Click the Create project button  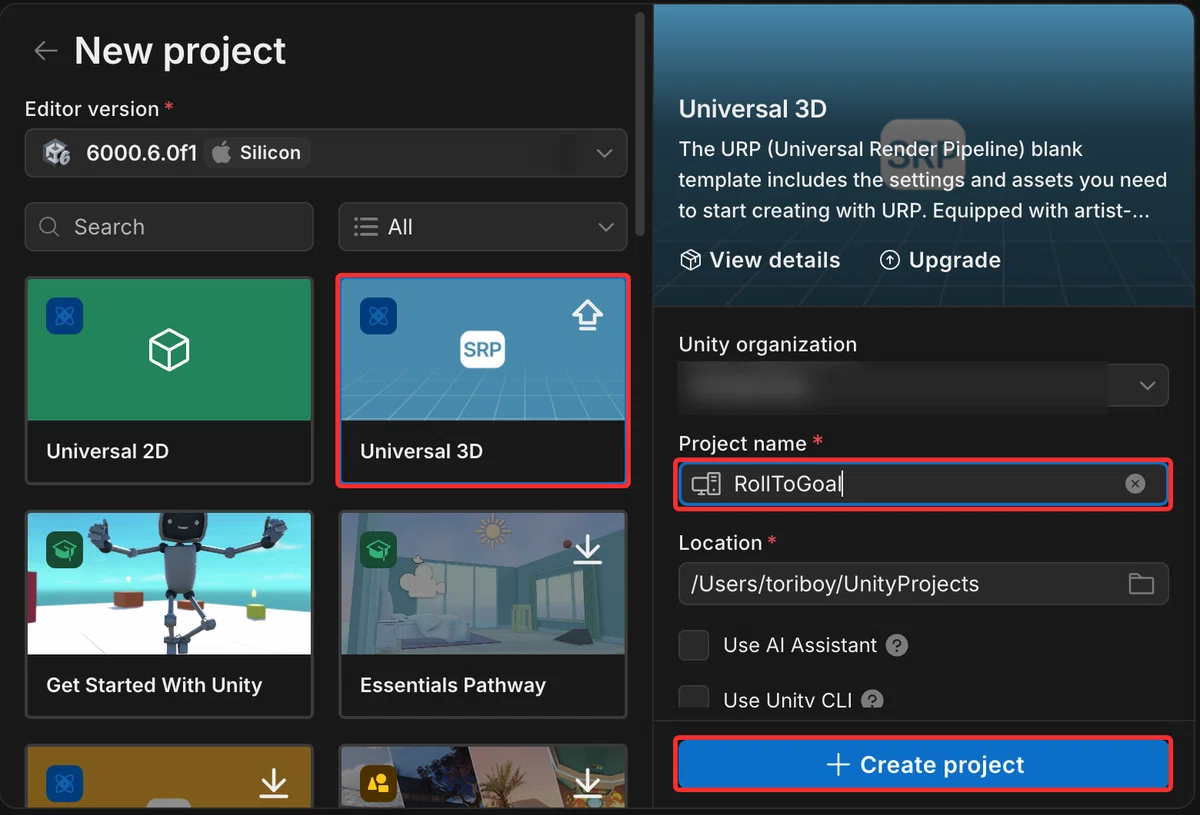(x=924, y=765)
